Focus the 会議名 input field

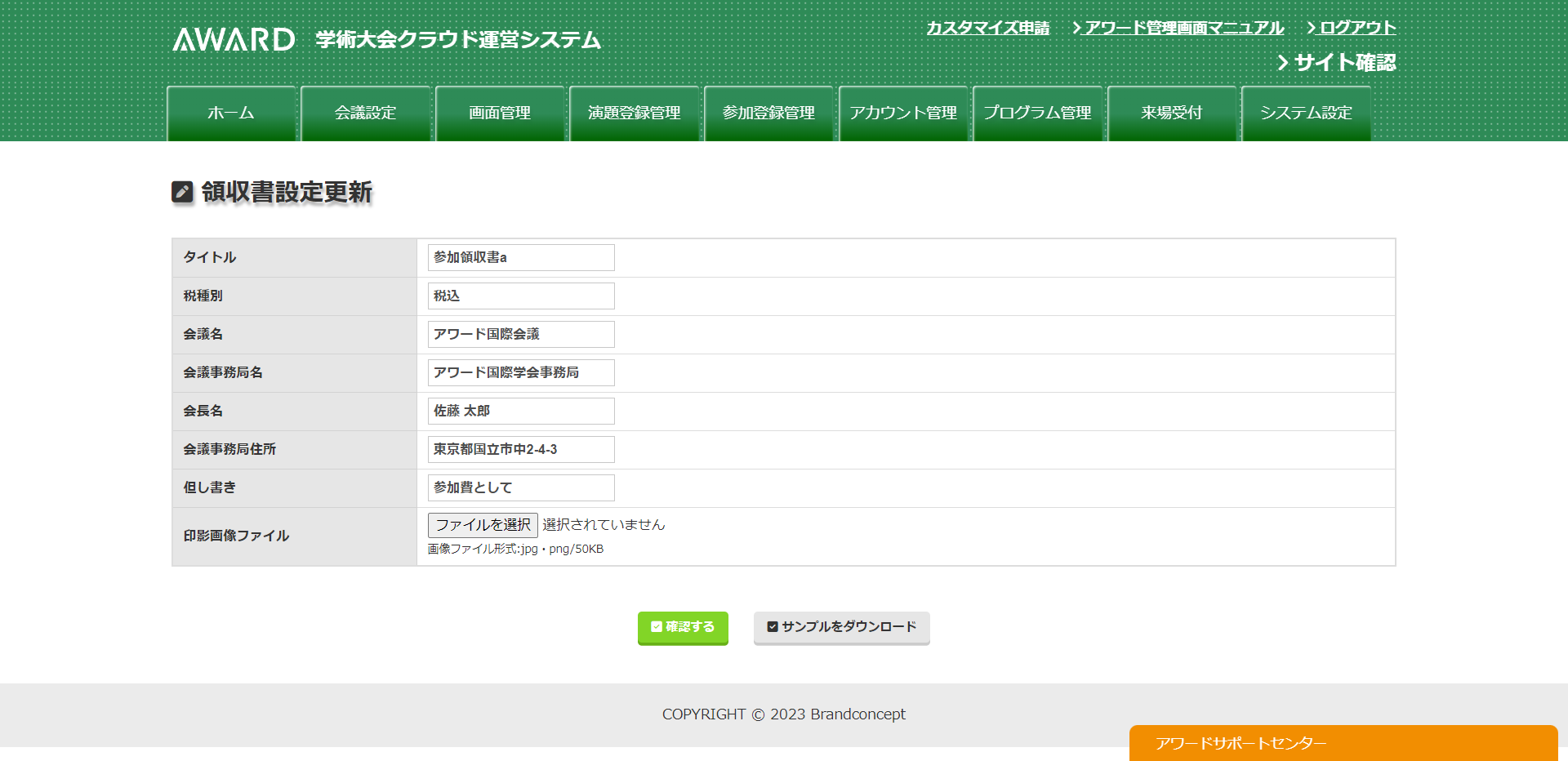(521, 334)
